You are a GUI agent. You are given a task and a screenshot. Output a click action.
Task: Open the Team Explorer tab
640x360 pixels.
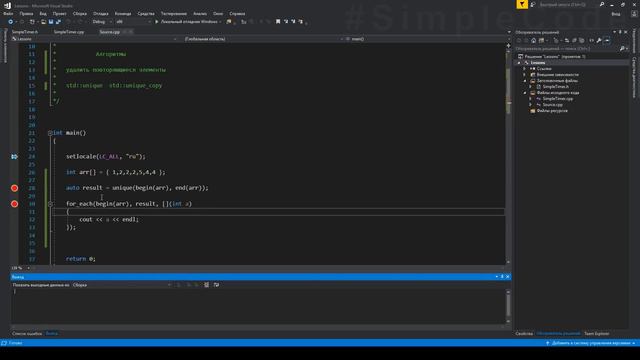[596, 333]
